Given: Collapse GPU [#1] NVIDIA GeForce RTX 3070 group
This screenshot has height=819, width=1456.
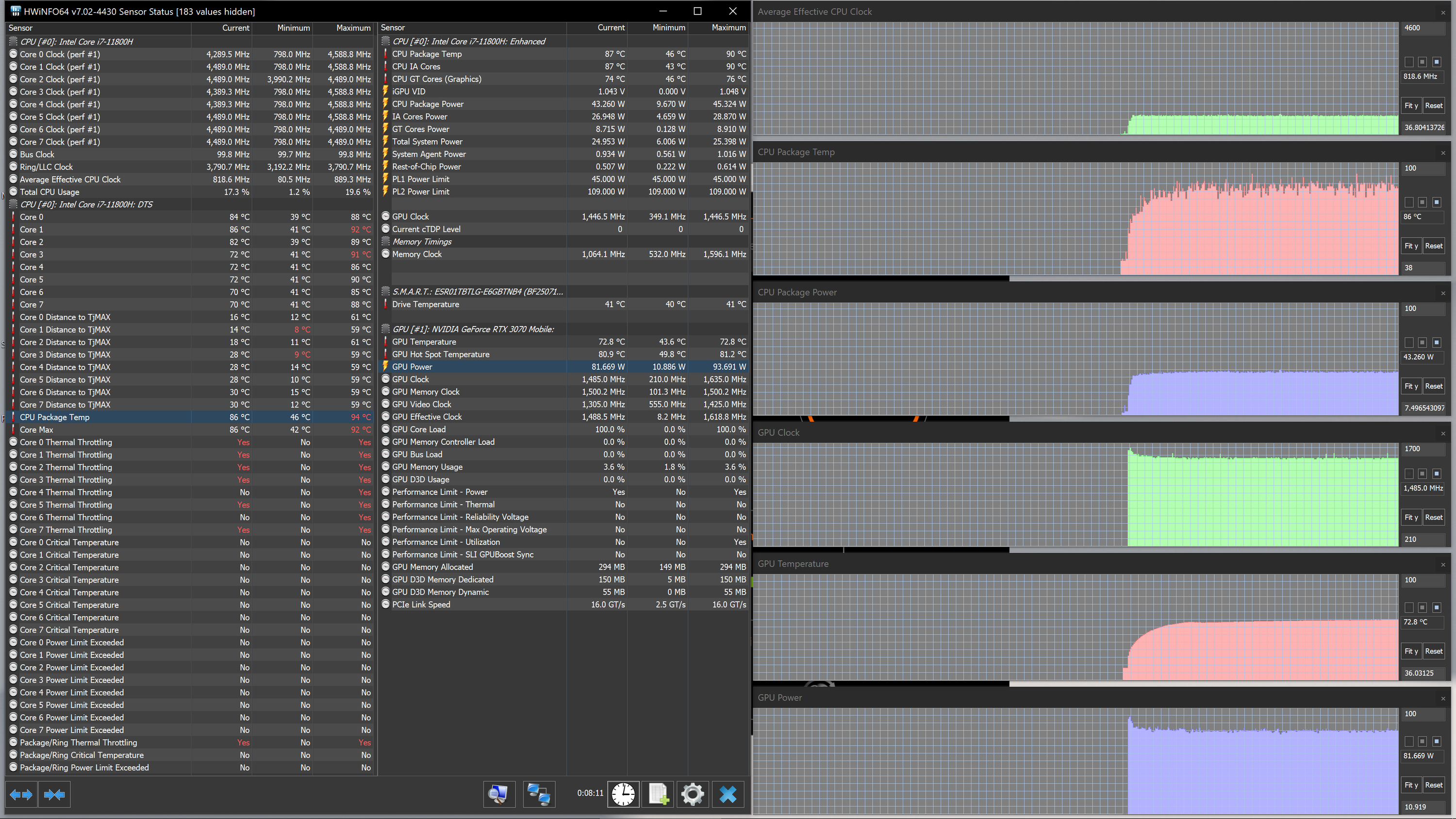Looking at the screenshot, I should 386,329.
